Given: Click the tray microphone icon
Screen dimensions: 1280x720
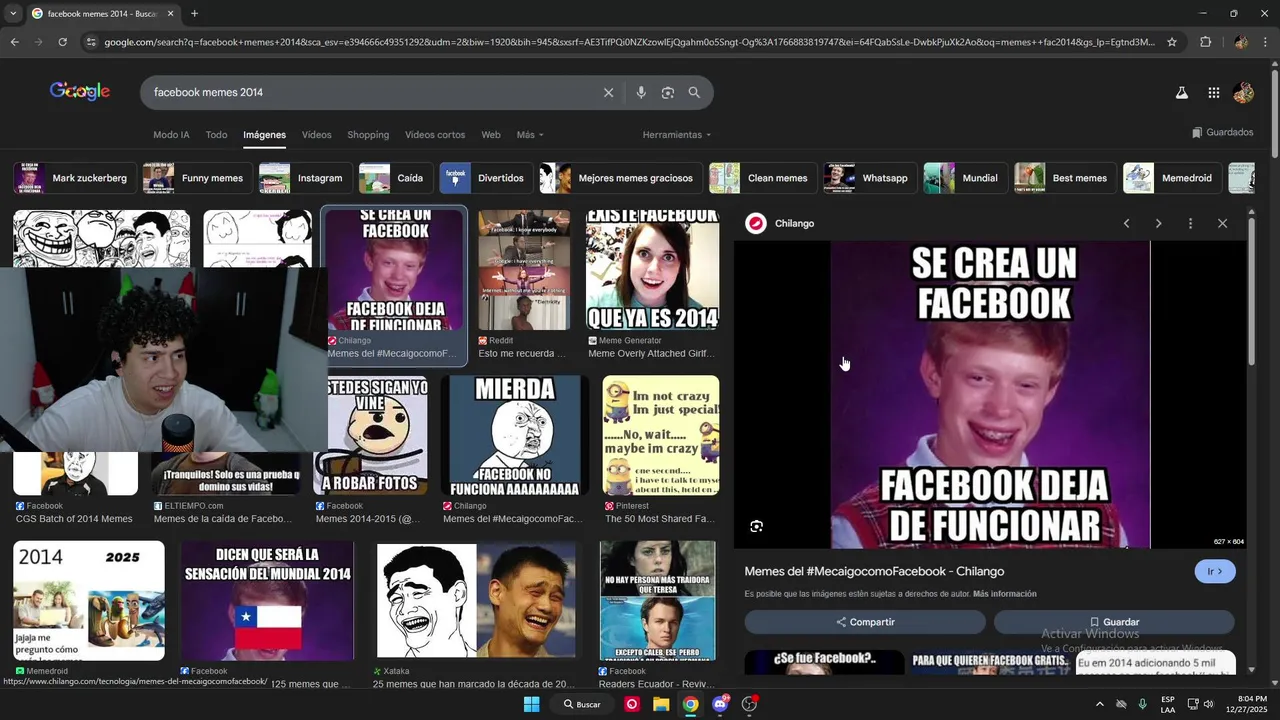Looking at the screenshot, I should [x=1142, y=704].
